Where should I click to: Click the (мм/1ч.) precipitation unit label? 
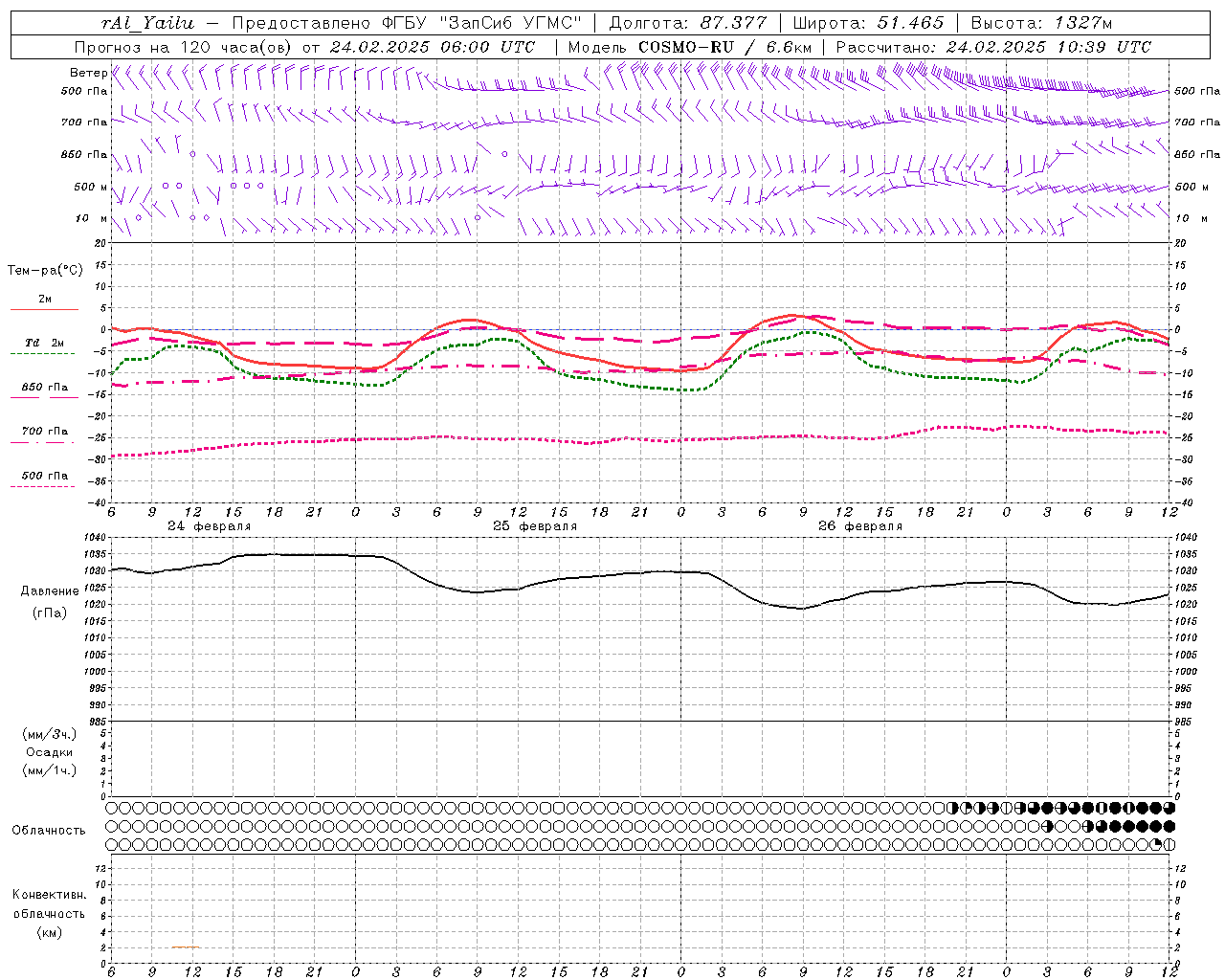tap(50, 770)
